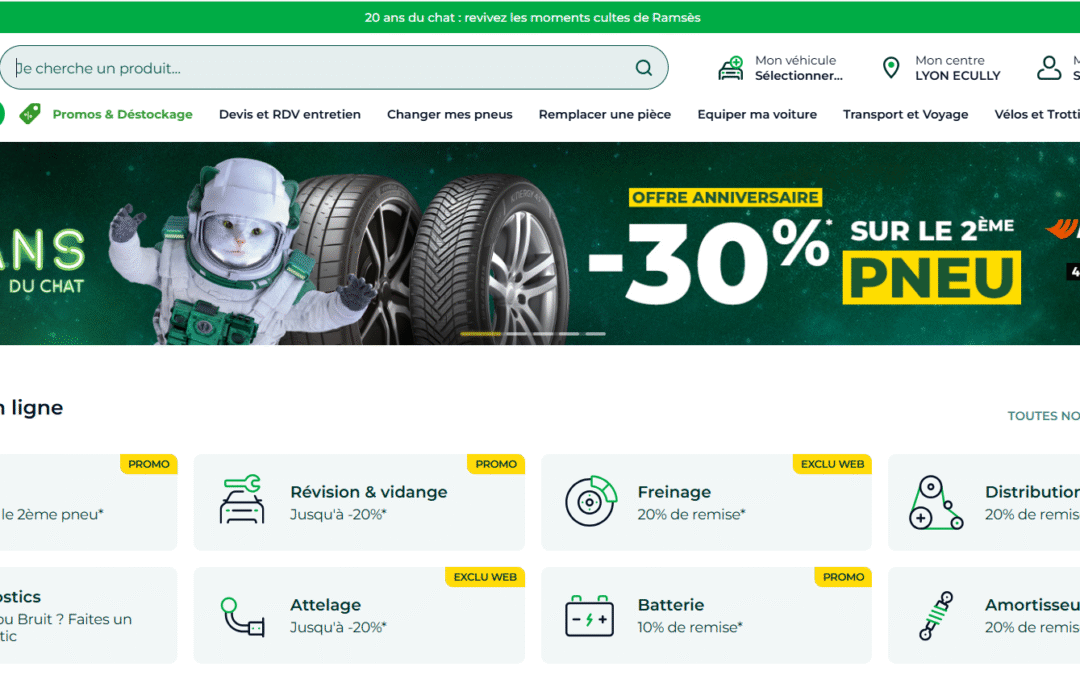Click the Transport et Voyage link

point(906,114)
